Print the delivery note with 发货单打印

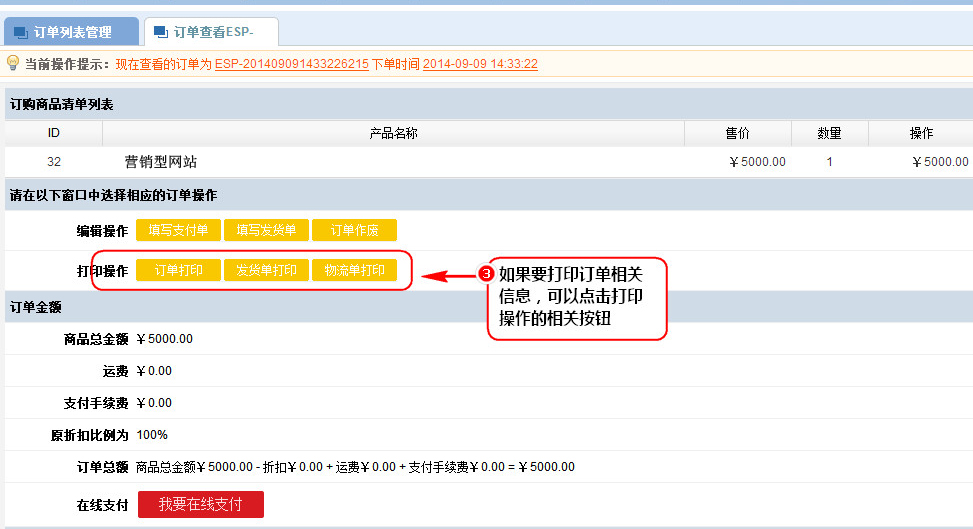pyautogui.click(x=266, y=270)
